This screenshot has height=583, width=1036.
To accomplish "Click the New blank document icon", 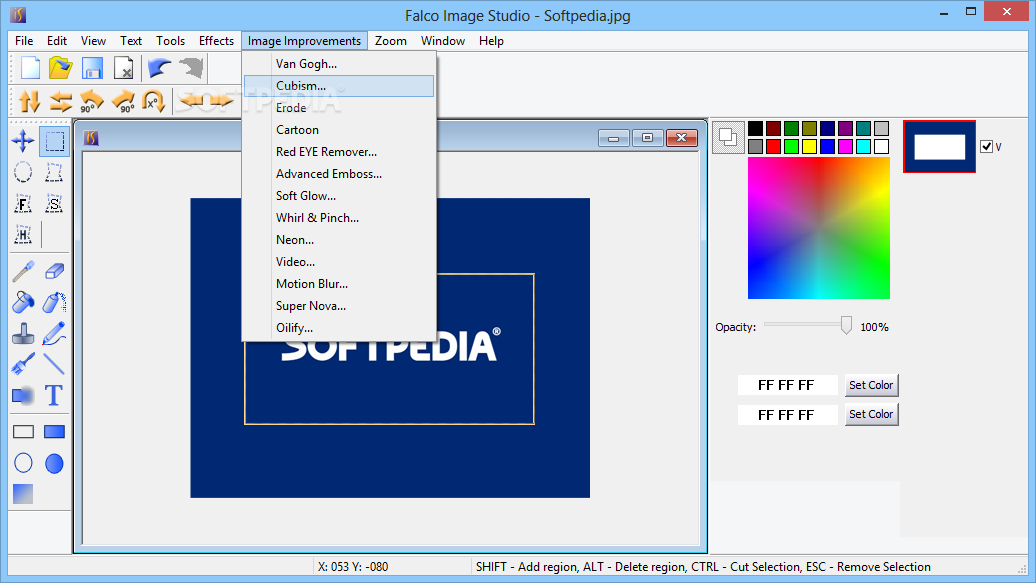I will click(x=30, y=67).
